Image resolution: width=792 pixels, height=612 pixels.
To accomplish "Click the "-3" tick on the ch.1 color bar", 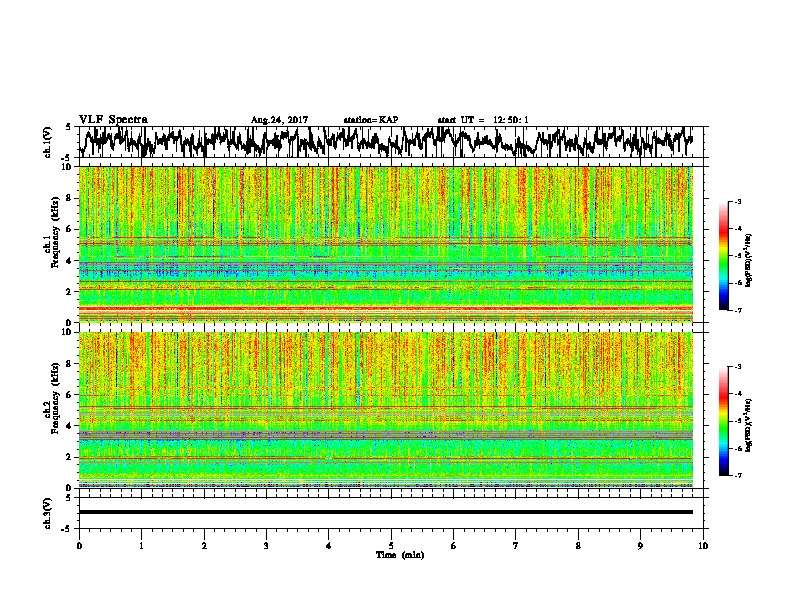I will tap(737, 201).
